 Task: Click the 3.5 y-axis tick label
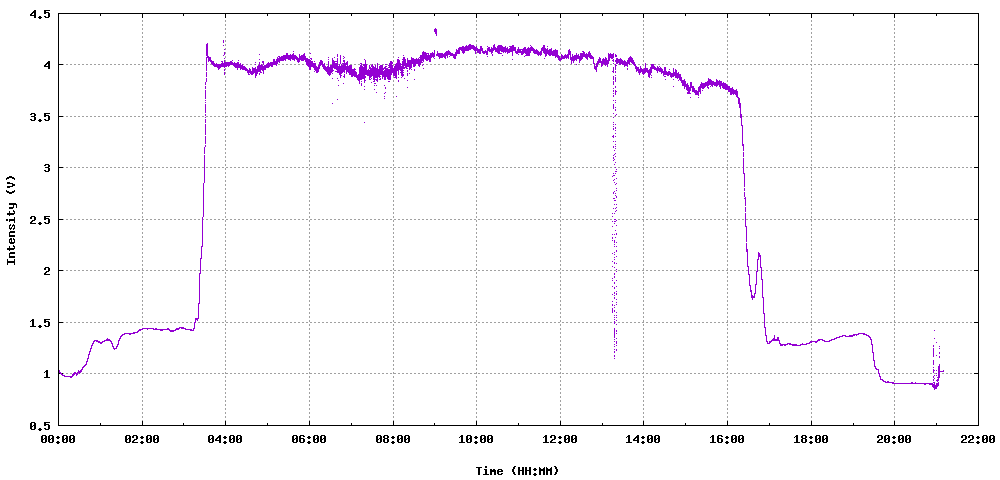40,117
